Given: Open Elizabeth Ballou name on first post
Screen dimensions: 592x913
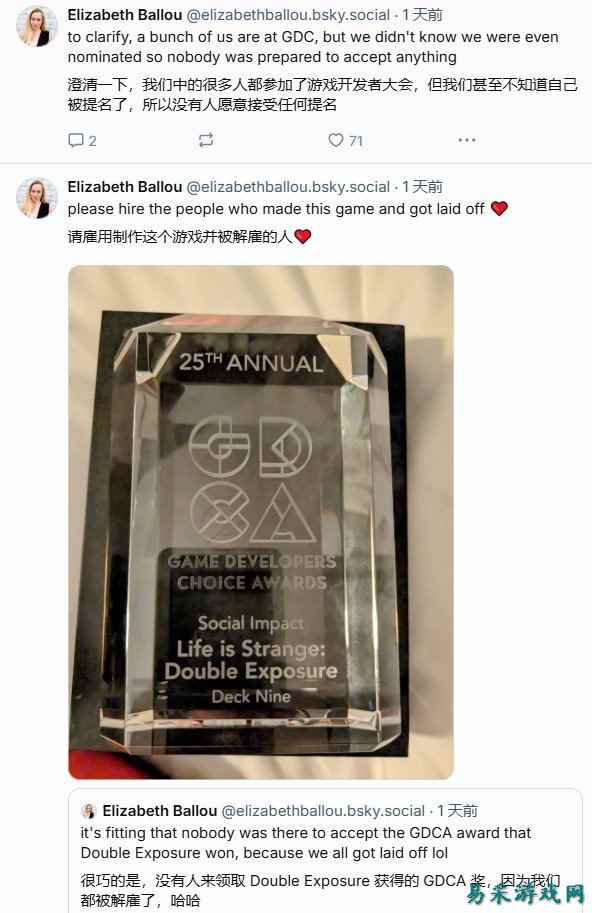Looking at the screenshot, I should [x=125, y=15].
